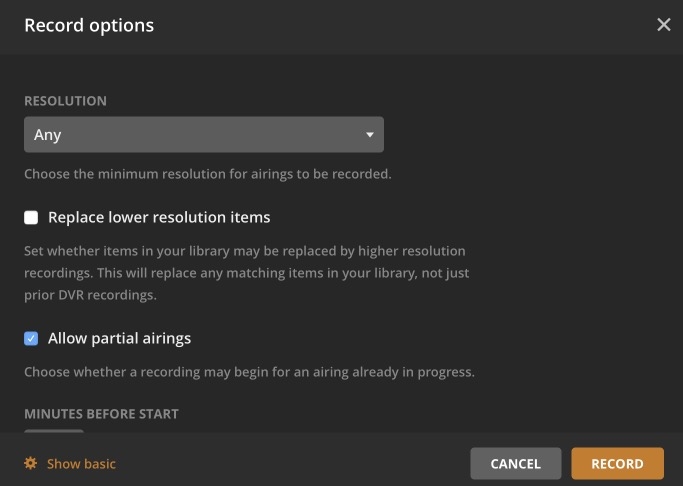Click the Minutes Before Start field

coord(54,431)
